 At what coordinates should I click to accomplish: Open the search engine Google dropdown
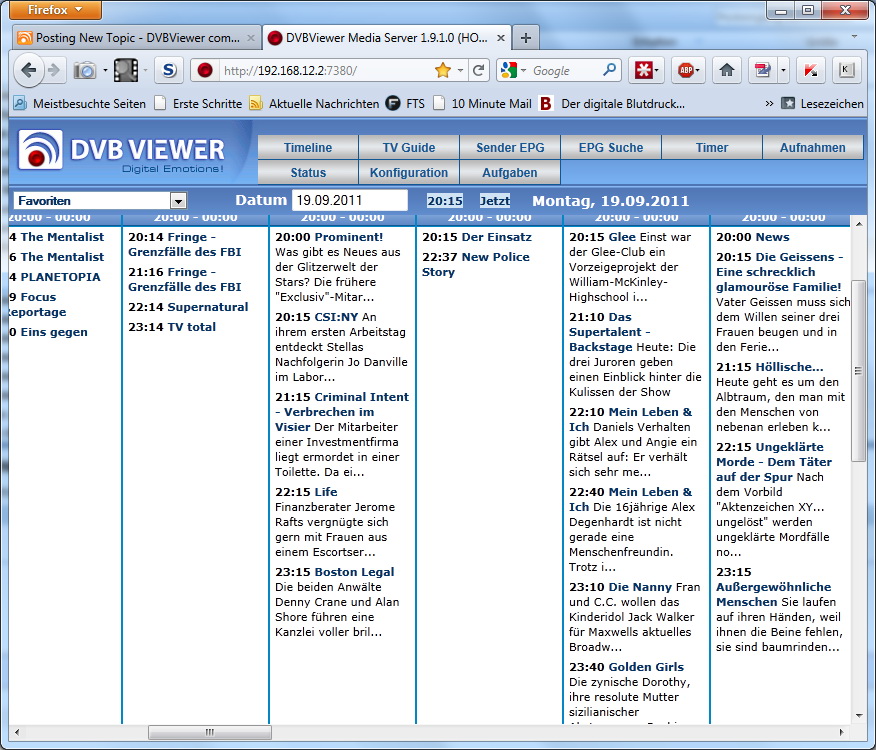523,70
